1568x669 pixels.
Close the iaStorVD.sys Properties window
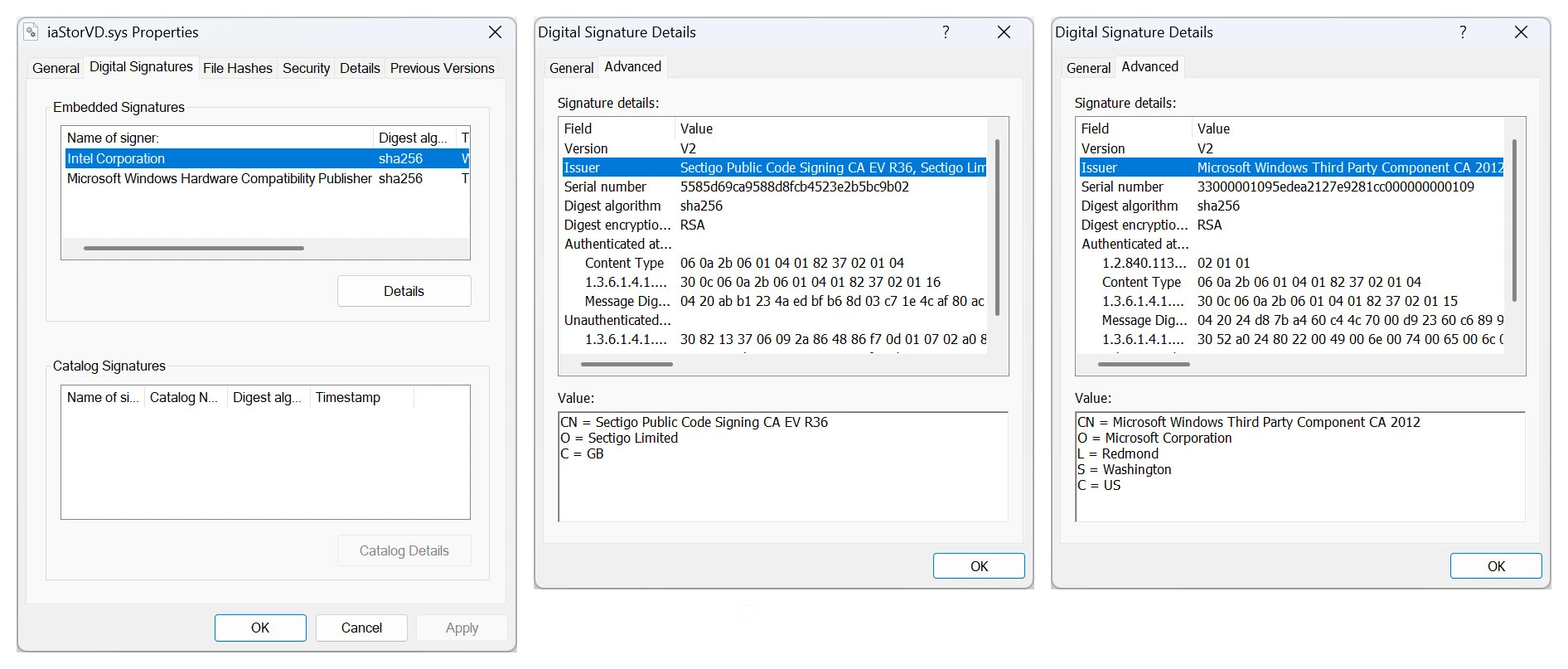pyautogui.click(x=495, y=32)
